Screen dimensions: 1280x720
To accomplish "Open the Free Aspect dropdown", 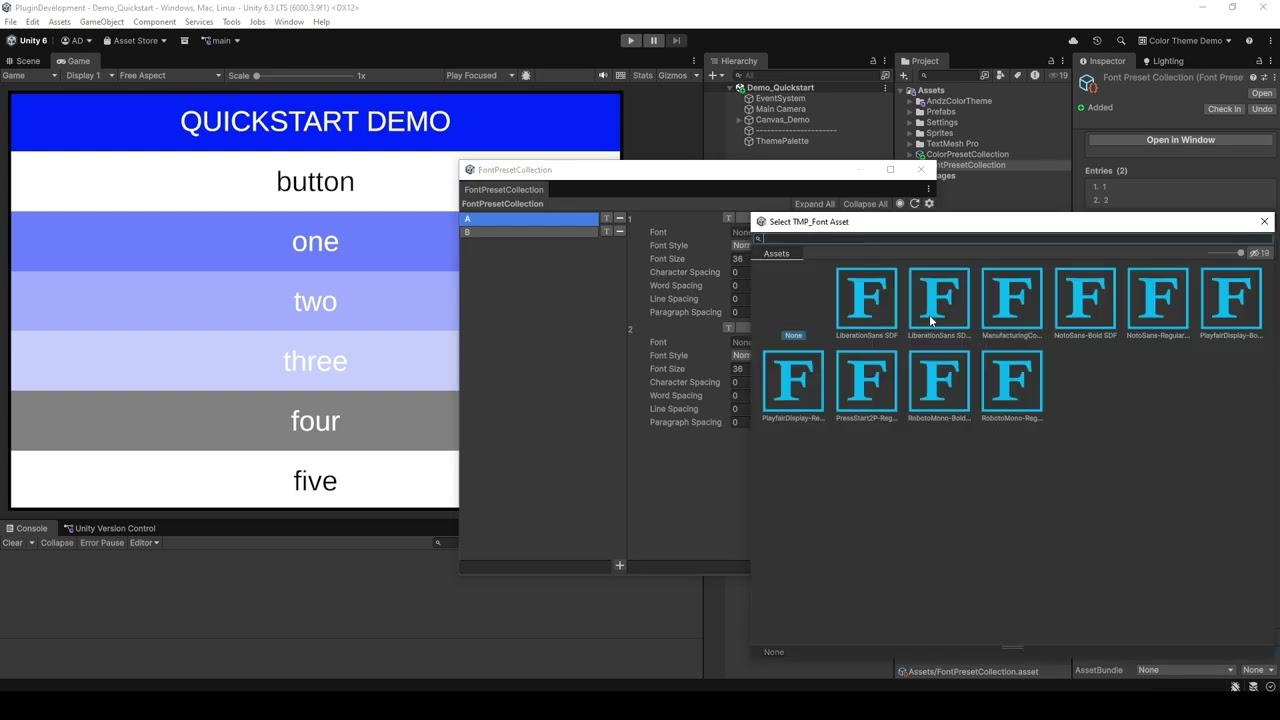I will 169,76.
